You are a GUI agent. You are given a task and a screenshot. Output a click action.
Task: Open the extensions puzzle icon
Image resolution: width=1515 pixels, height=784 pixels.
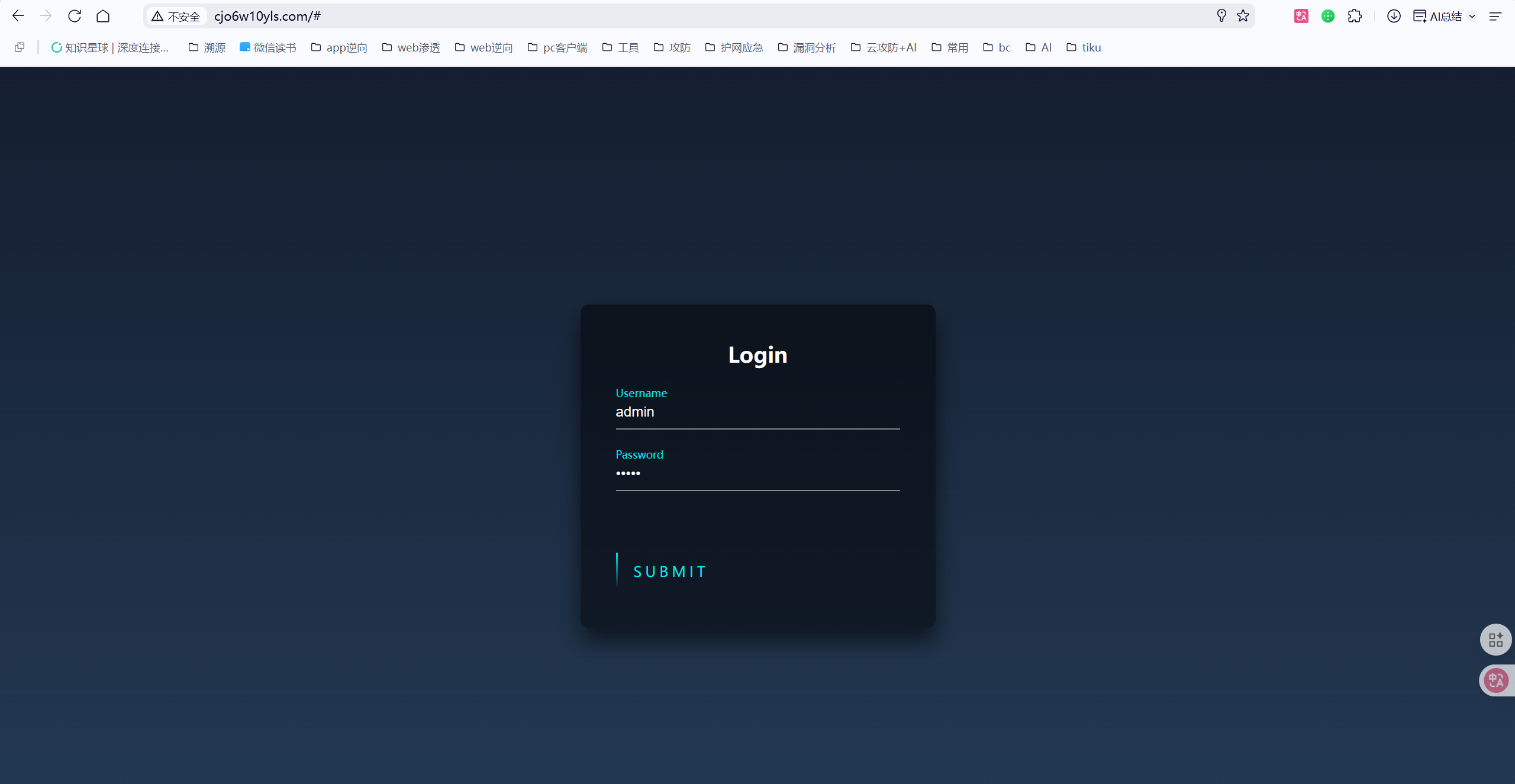tap(1355, 16)
